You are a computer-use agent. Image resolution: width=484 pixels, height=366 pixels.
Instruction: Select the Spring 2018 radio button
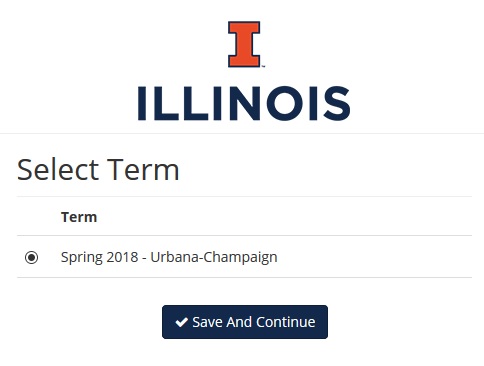[x=31, y=257]
